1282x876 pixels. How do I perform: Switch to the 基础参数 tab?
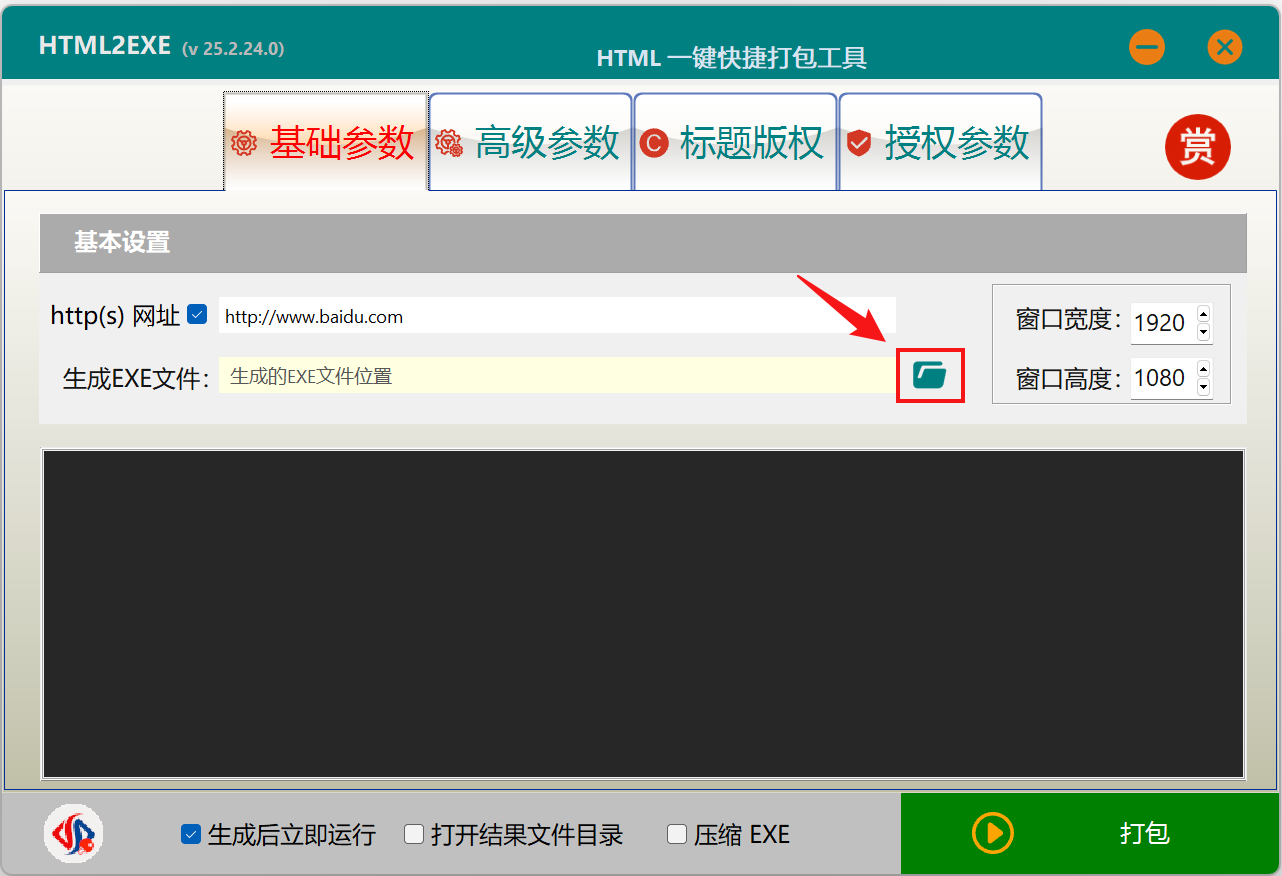326,142
